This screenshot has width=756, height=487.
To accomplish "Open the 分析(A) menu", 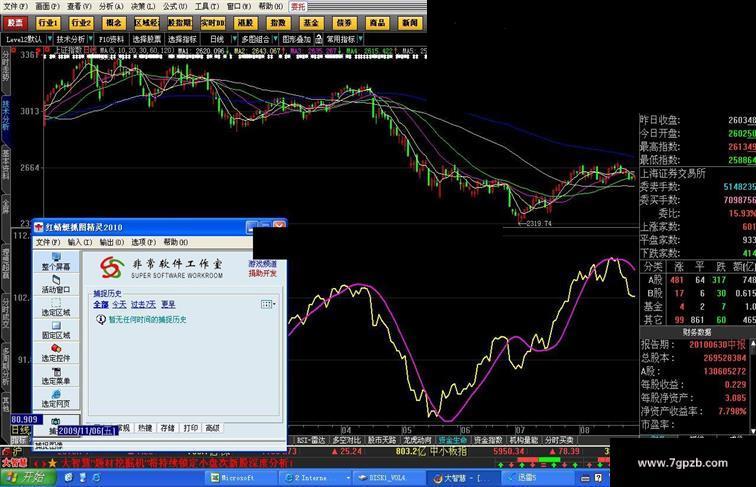I will point(111,6).
